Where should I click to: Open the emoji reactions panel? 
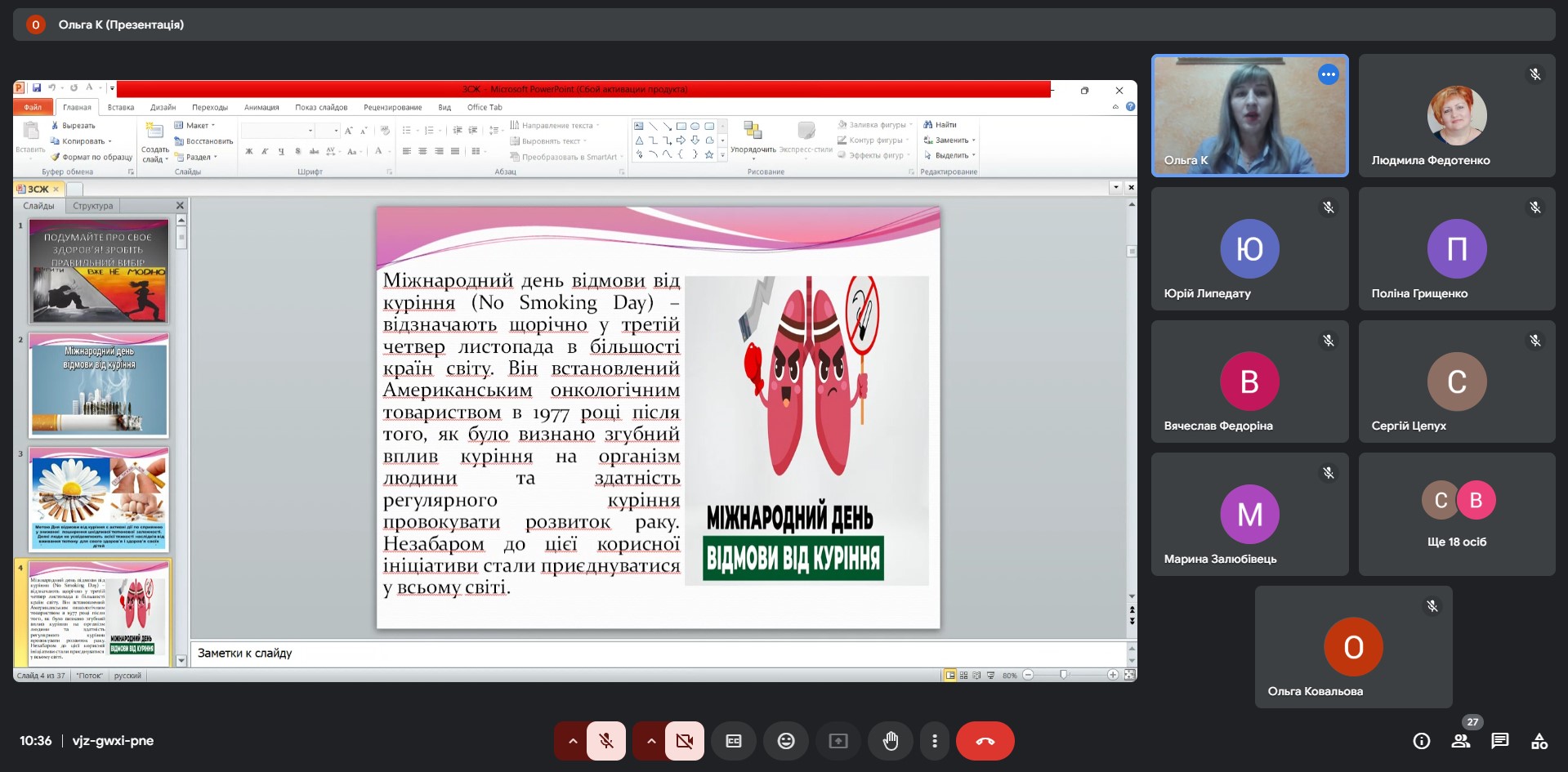point(785,741)
